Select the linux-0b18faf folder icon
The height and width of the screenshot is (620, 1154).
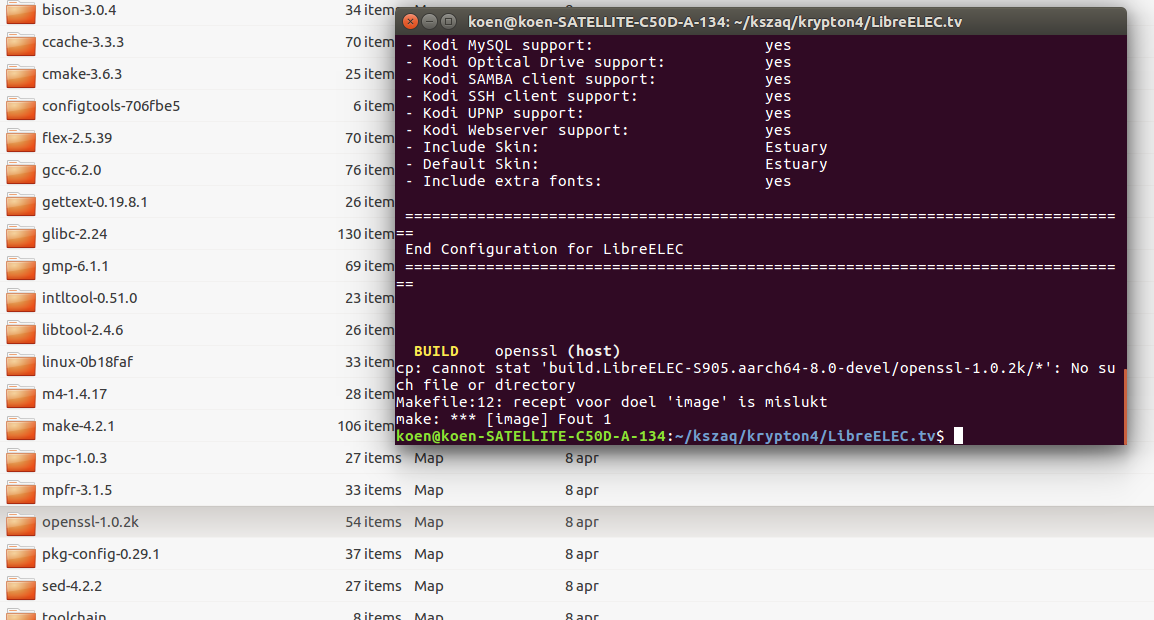[20, 363]
